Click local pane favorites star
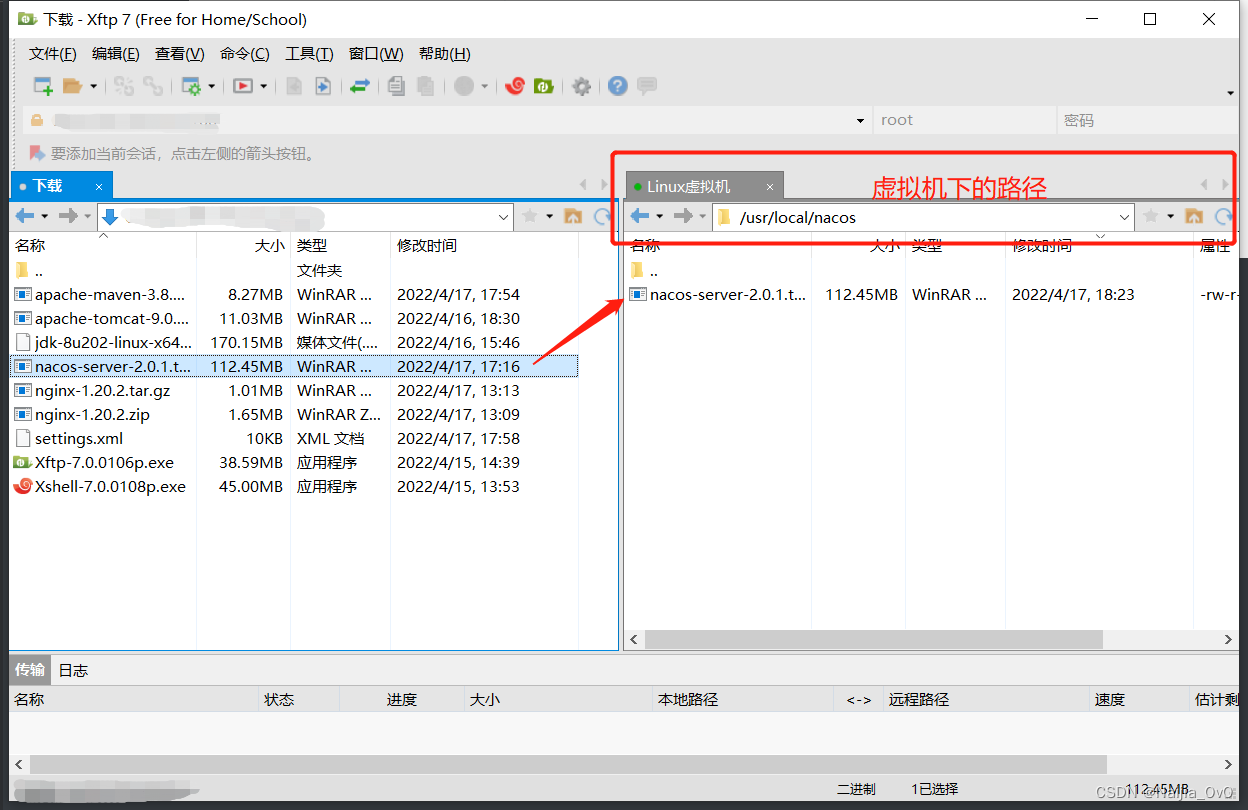Screen dimensions: 1248x810 click(x=530, y=216)
